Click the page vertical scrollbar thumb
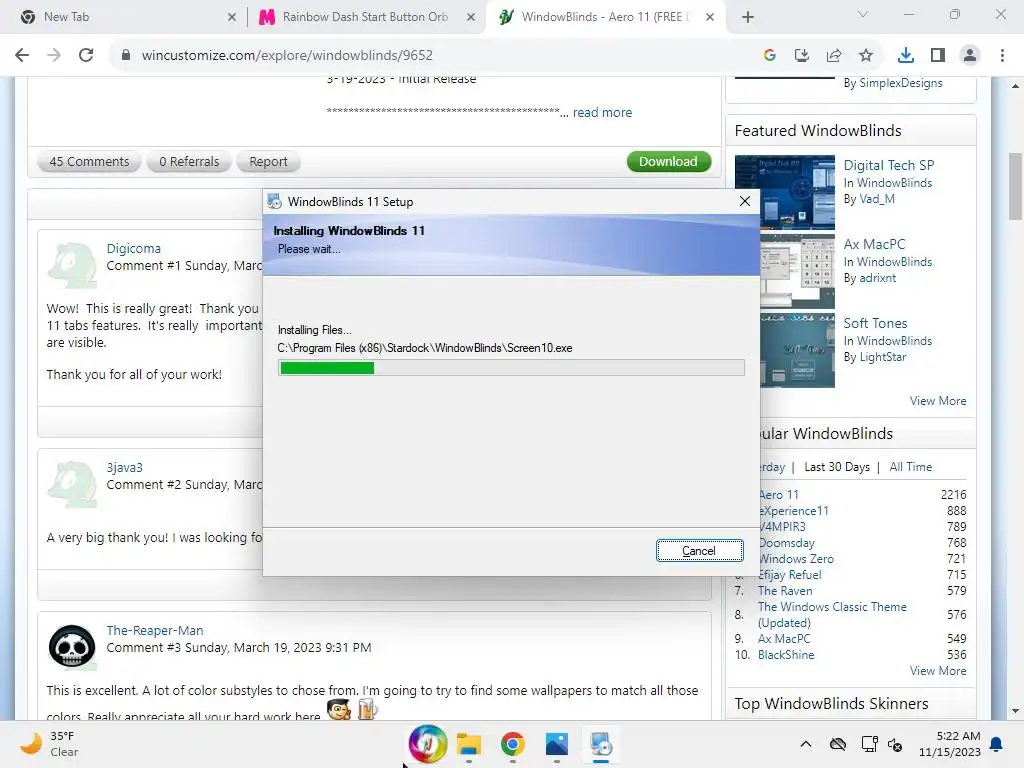 pos(1015,187)
